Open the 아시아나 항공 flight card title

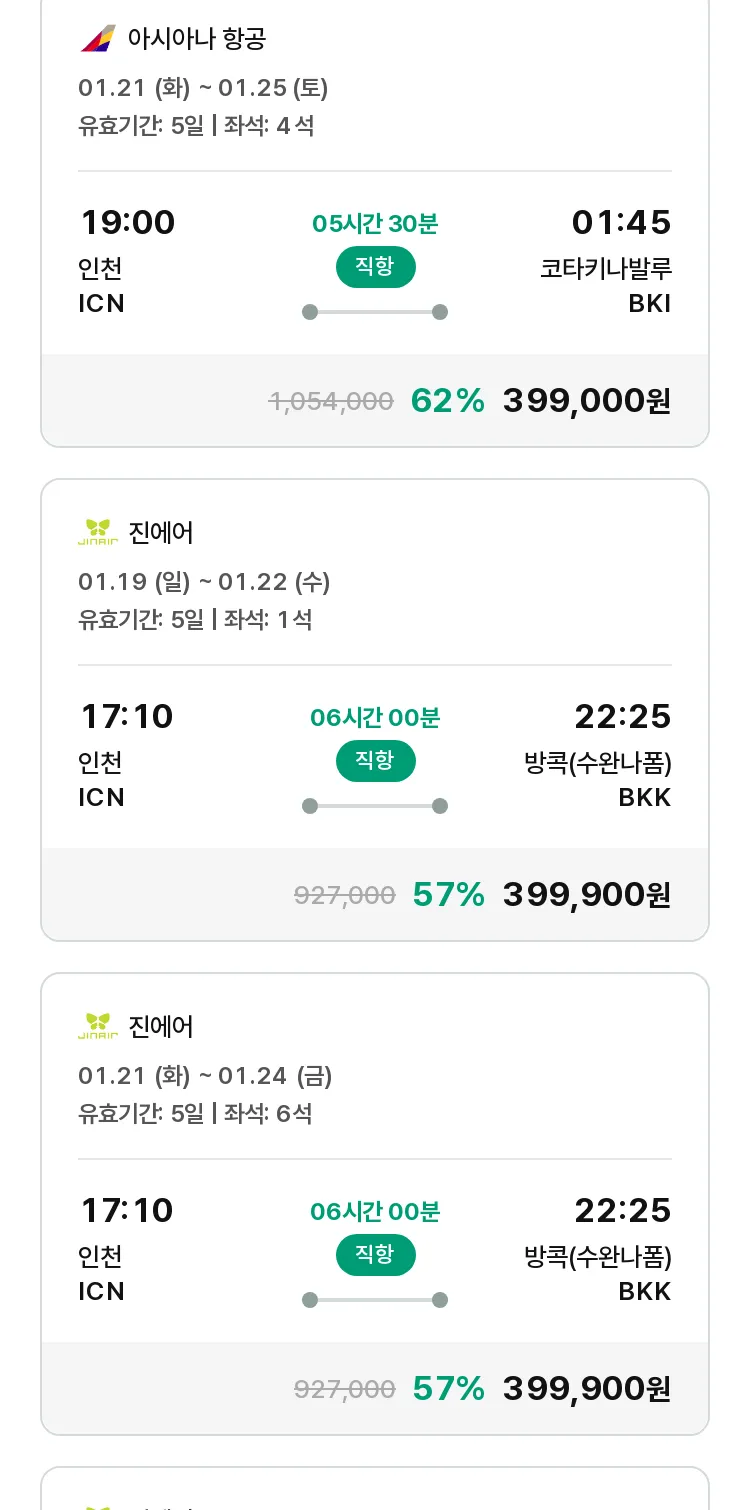[x=197, y=39]
